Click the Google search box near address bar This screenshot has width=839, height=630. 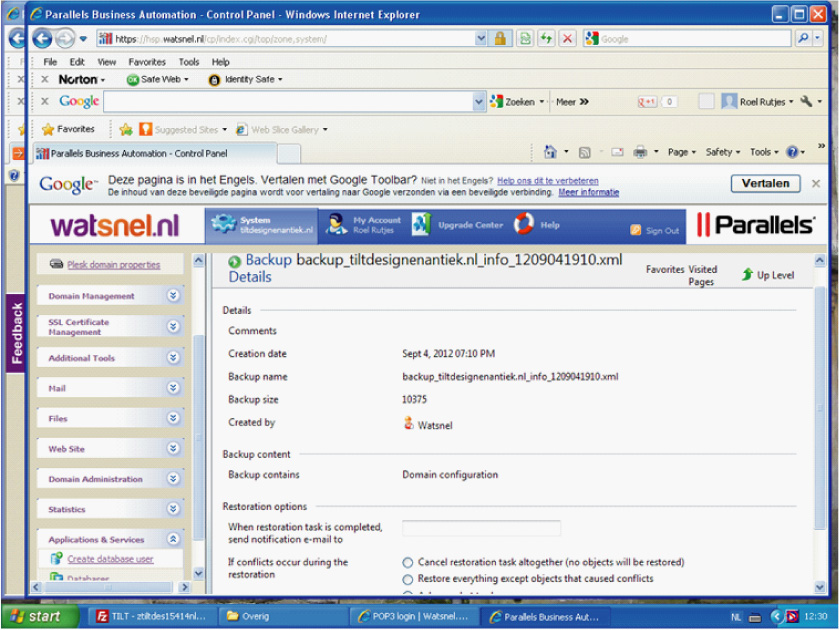(687, 39)
